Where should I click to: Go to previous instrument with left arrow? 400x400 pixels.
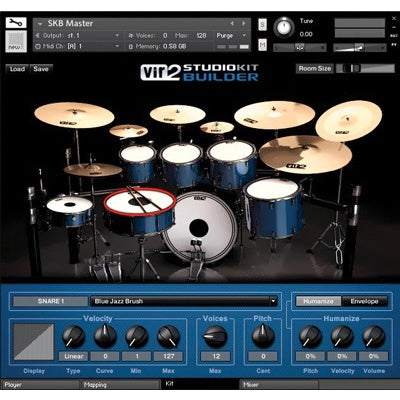click(232, 23)
